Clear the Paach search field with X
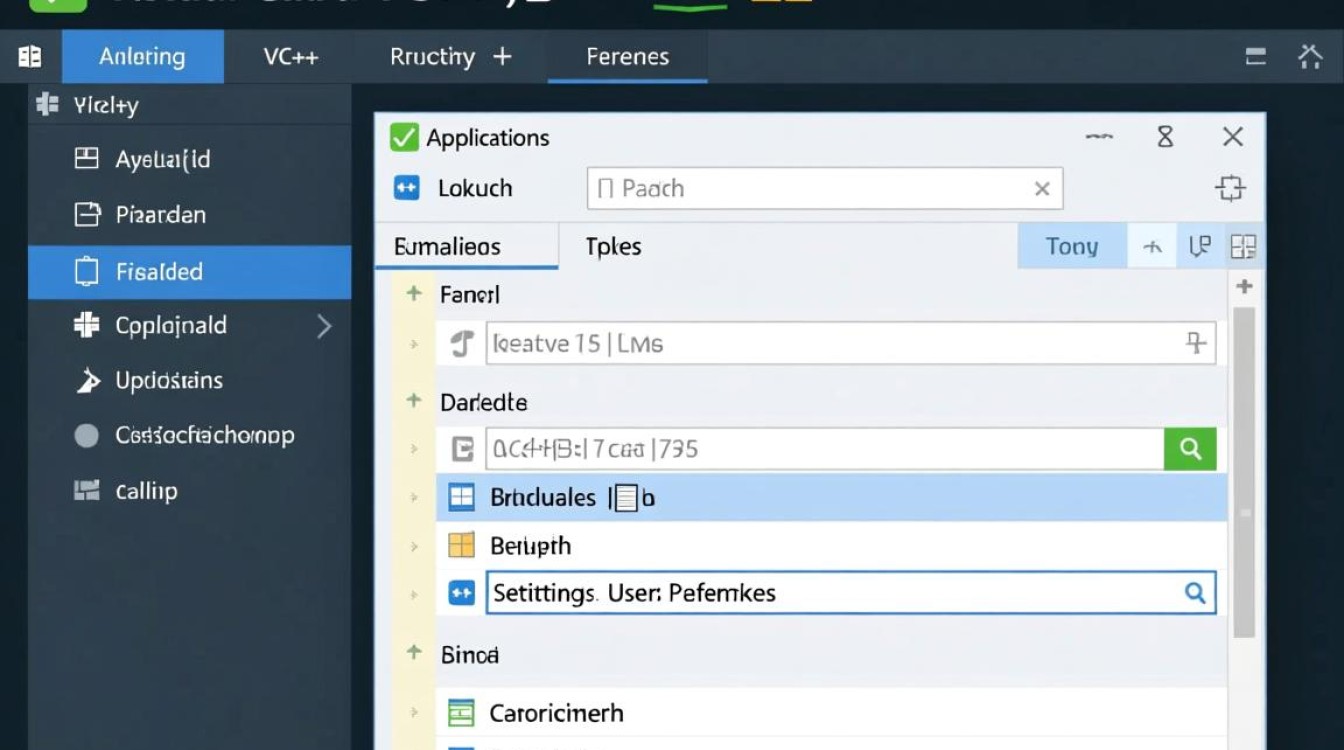This screenshot has height=750, width=1344. point(1041,189)
